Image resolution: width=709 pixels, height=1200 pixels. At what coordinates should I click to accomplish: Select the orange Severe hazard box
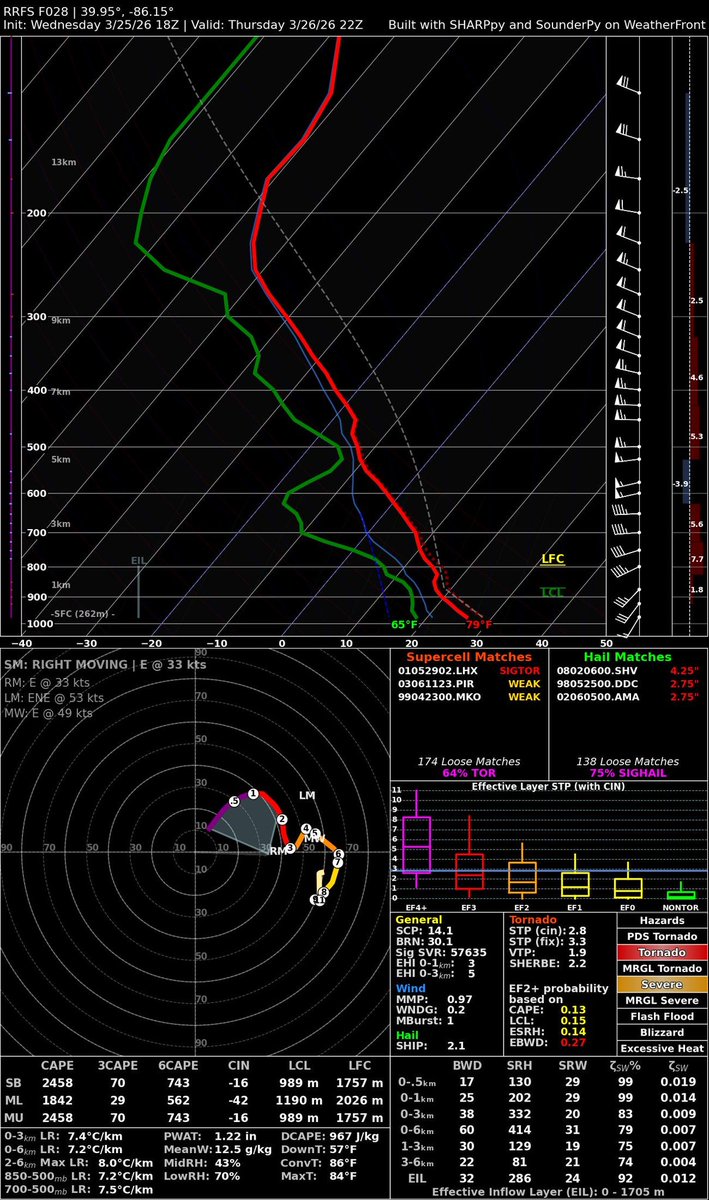662,983
